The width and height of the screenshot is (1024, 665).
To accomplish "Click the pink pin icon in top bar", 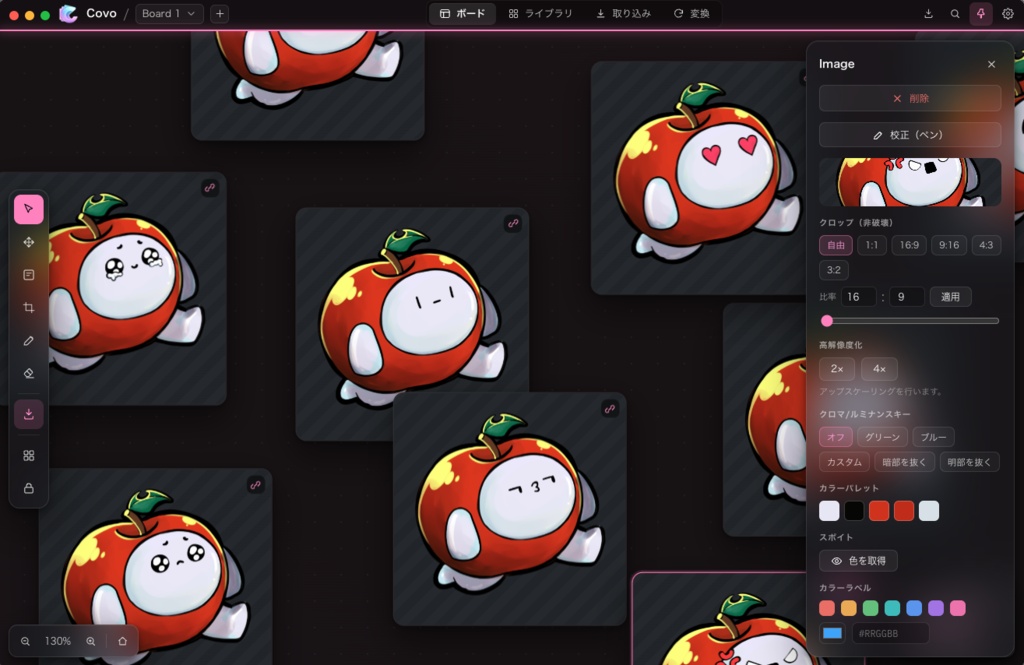I will click(x=981, y=14).
